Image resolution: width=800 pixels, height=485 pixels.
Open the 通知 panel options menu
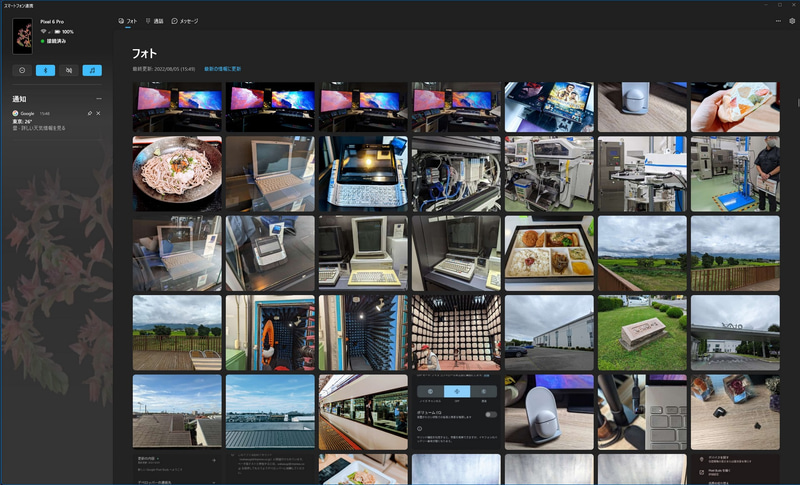coord(98,99)
